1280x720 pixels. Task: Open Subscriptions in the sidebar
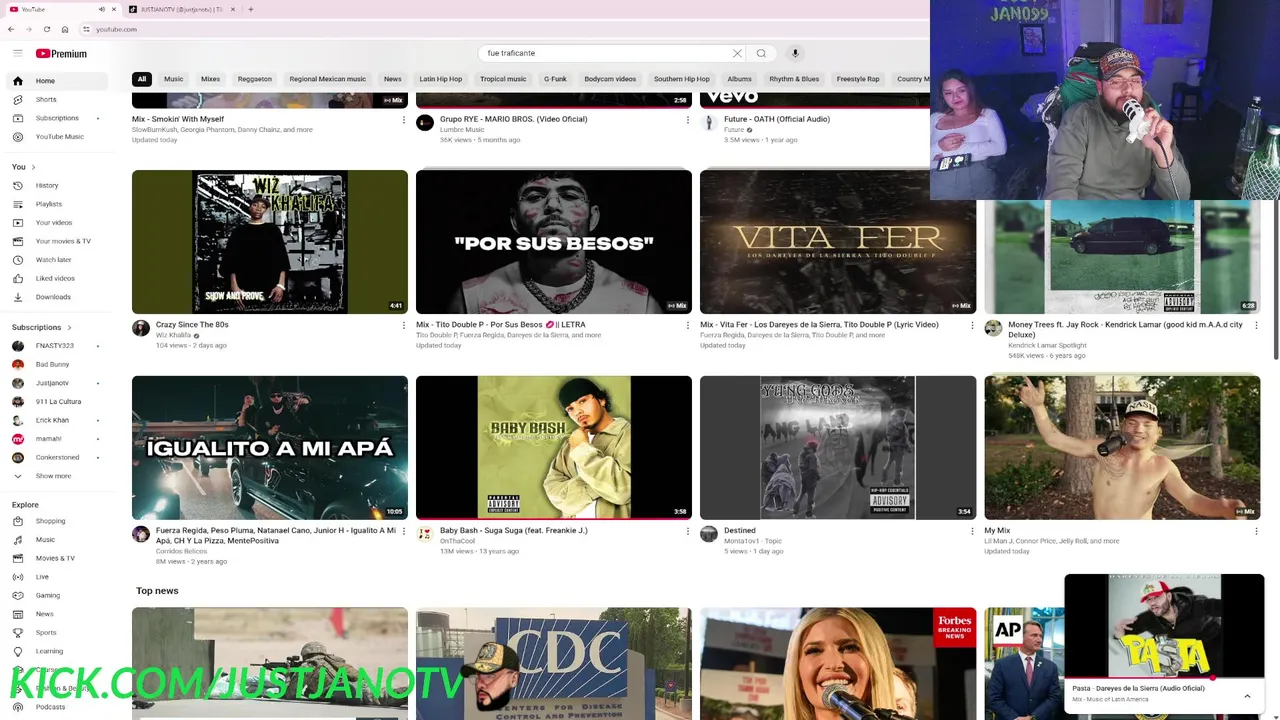point(57,118)
